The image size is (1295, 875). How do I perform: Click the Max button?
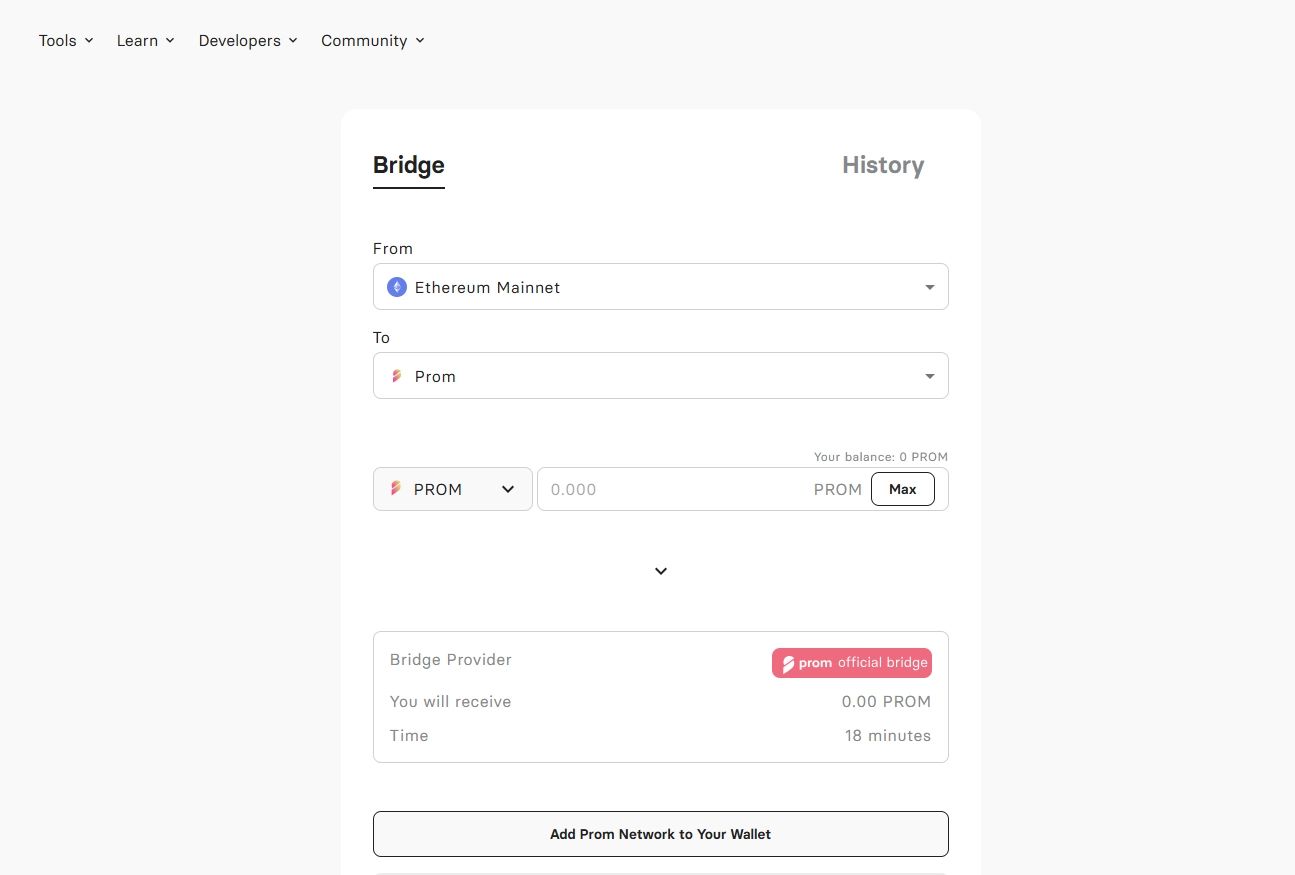point(903,489)
